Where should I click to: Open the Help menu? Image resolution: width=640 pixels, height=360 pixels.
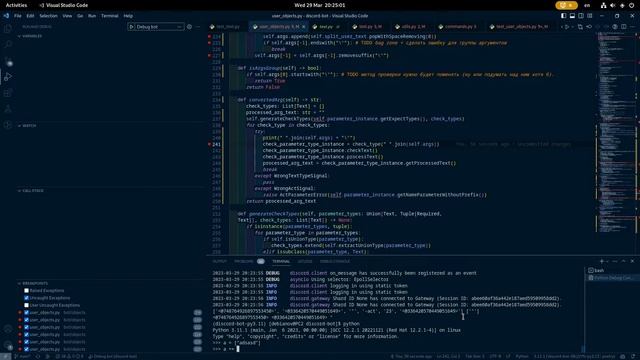128,16
